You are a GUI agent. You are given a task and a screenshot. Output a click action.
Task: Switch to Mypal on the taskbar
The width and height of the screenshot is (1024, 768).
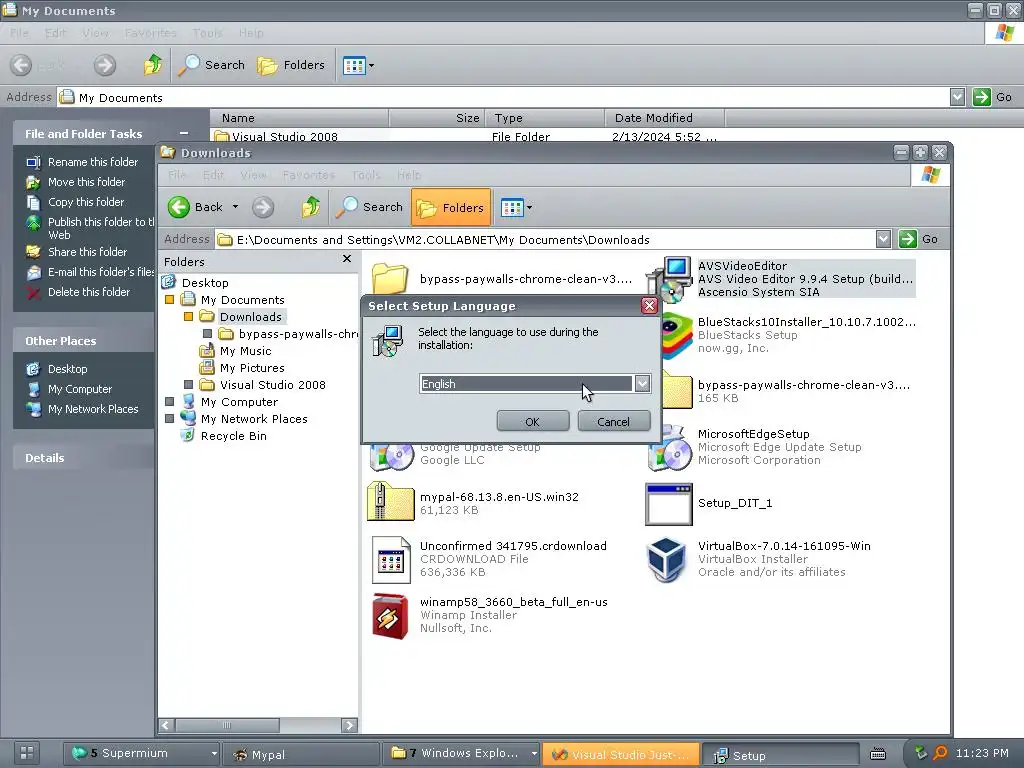tap(300, 754)
